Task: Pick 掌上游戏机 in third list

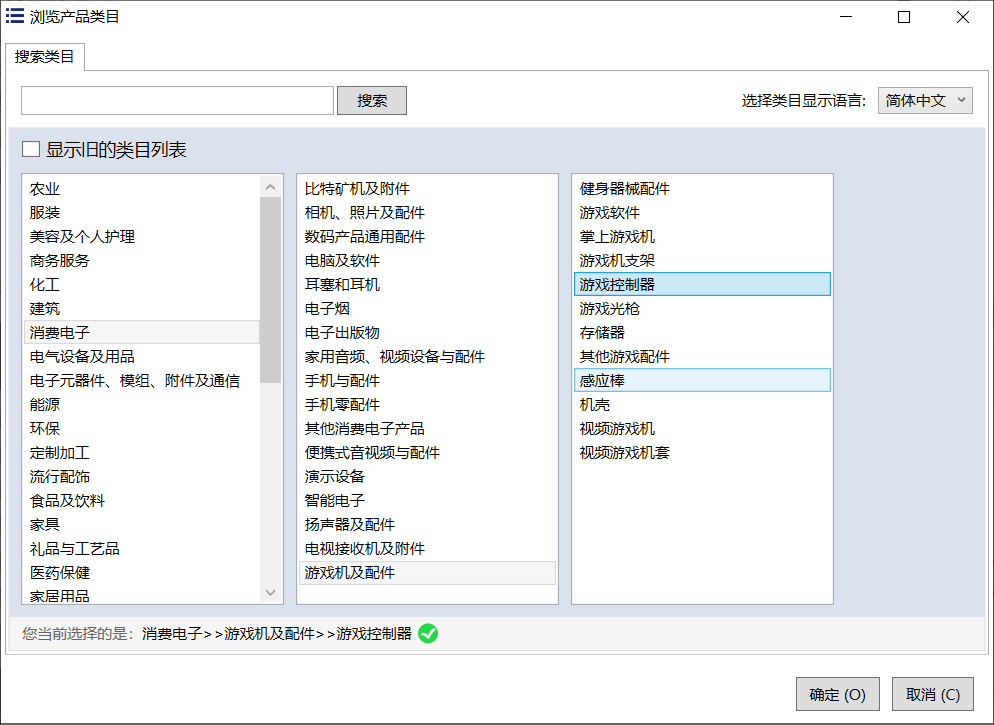Action: (702, 237)
